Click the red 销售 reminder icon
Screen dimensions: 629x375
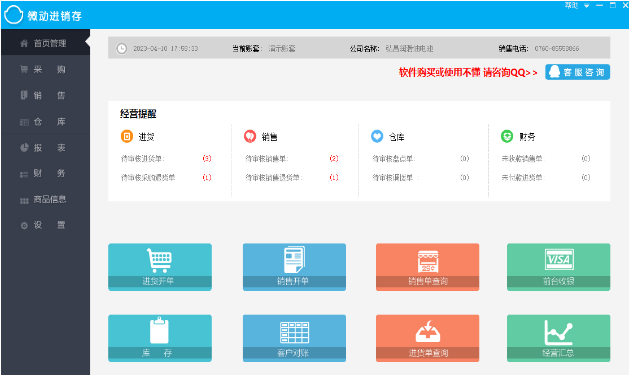pos(250,136)
